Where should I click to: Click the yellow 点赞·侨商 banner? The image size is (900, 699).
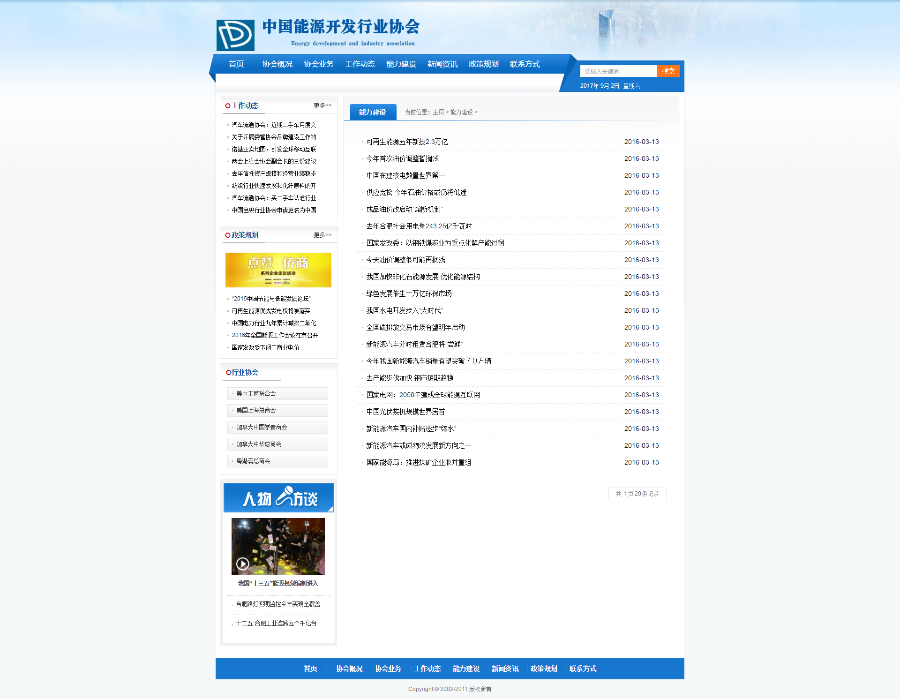point(279,270)
